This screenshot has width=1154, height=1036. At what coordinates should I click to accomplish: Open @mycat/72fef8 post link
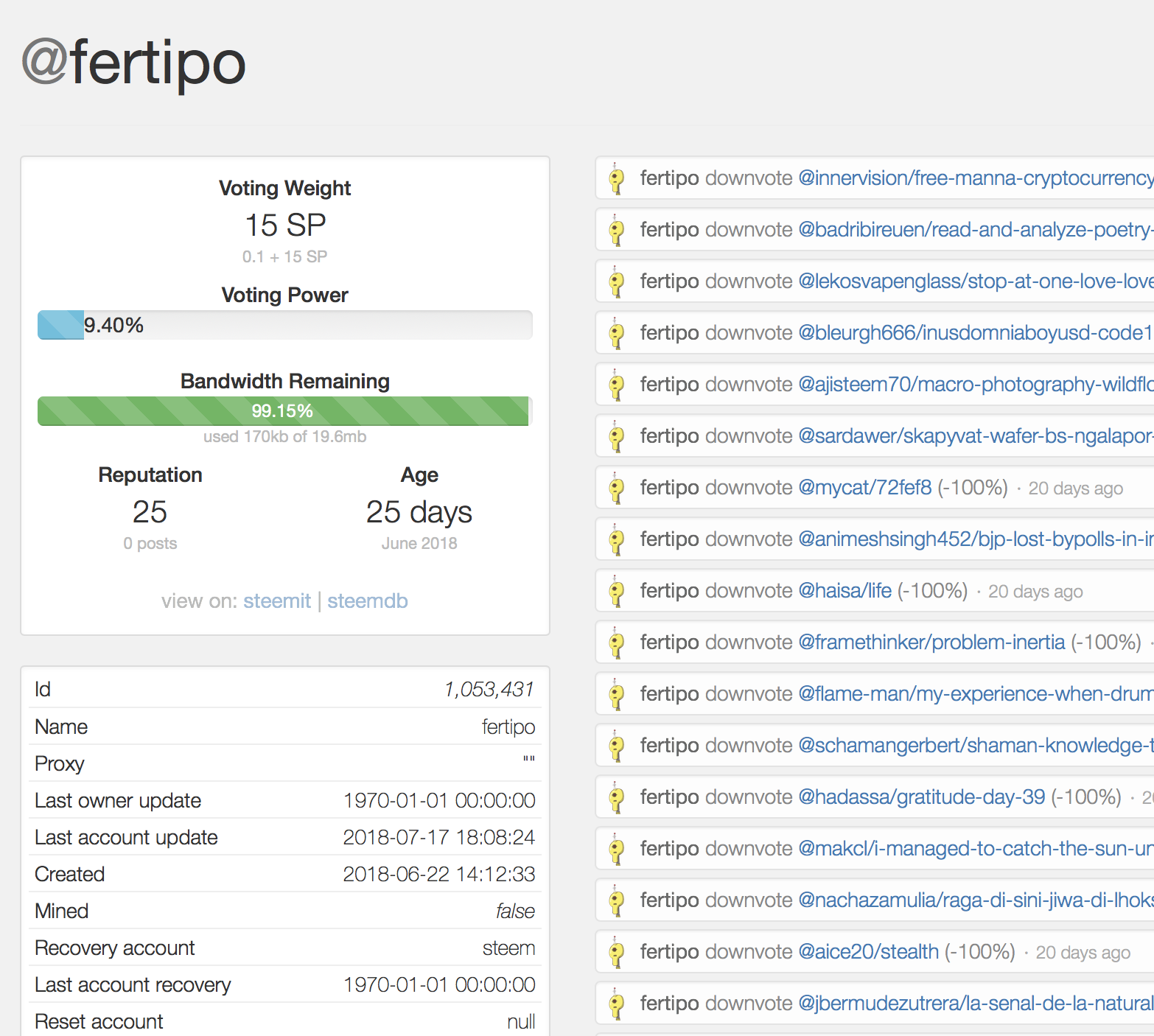(865, 488)
